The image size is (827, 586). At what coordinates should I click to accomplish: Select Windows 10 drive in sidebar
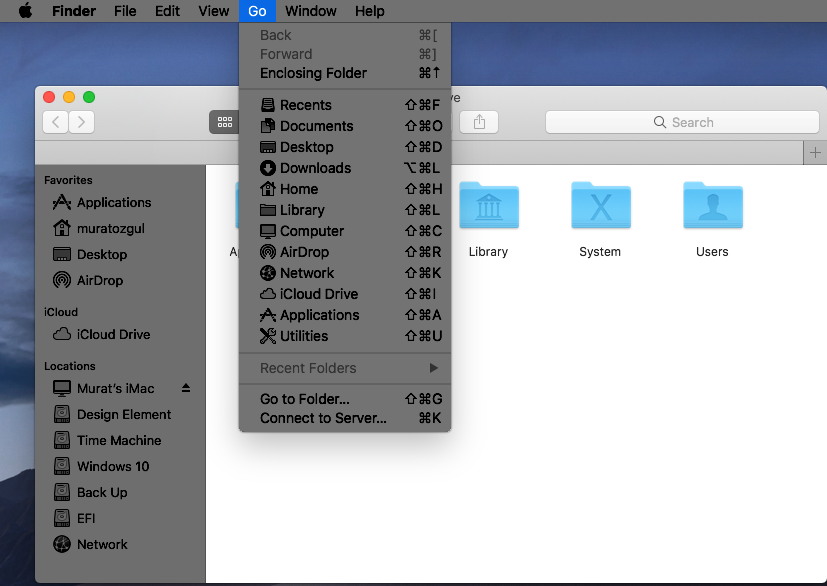pyautogui.click(x=120, y=466)
